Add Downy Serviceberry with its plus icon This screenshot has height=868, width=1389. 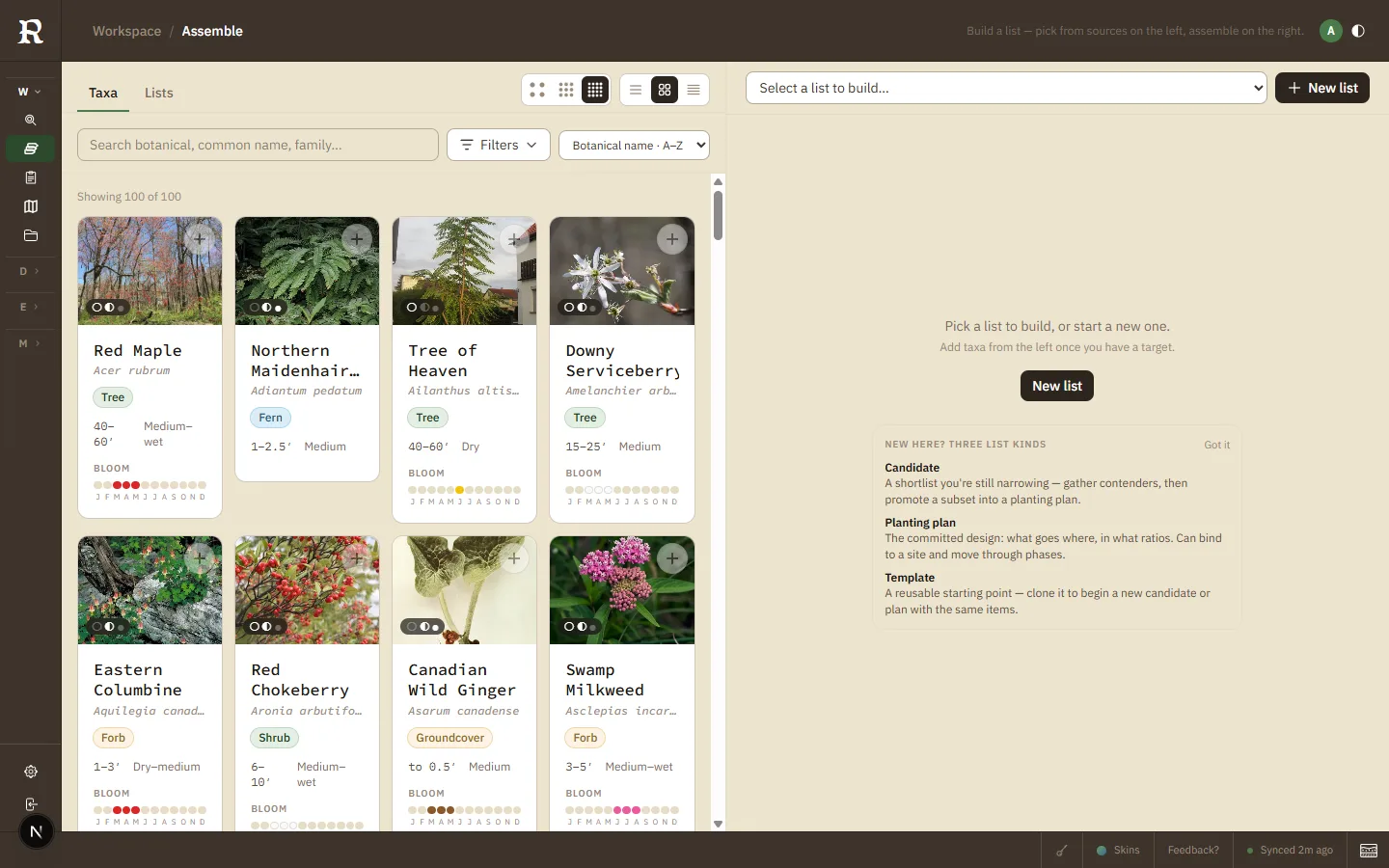click(672, 239)
